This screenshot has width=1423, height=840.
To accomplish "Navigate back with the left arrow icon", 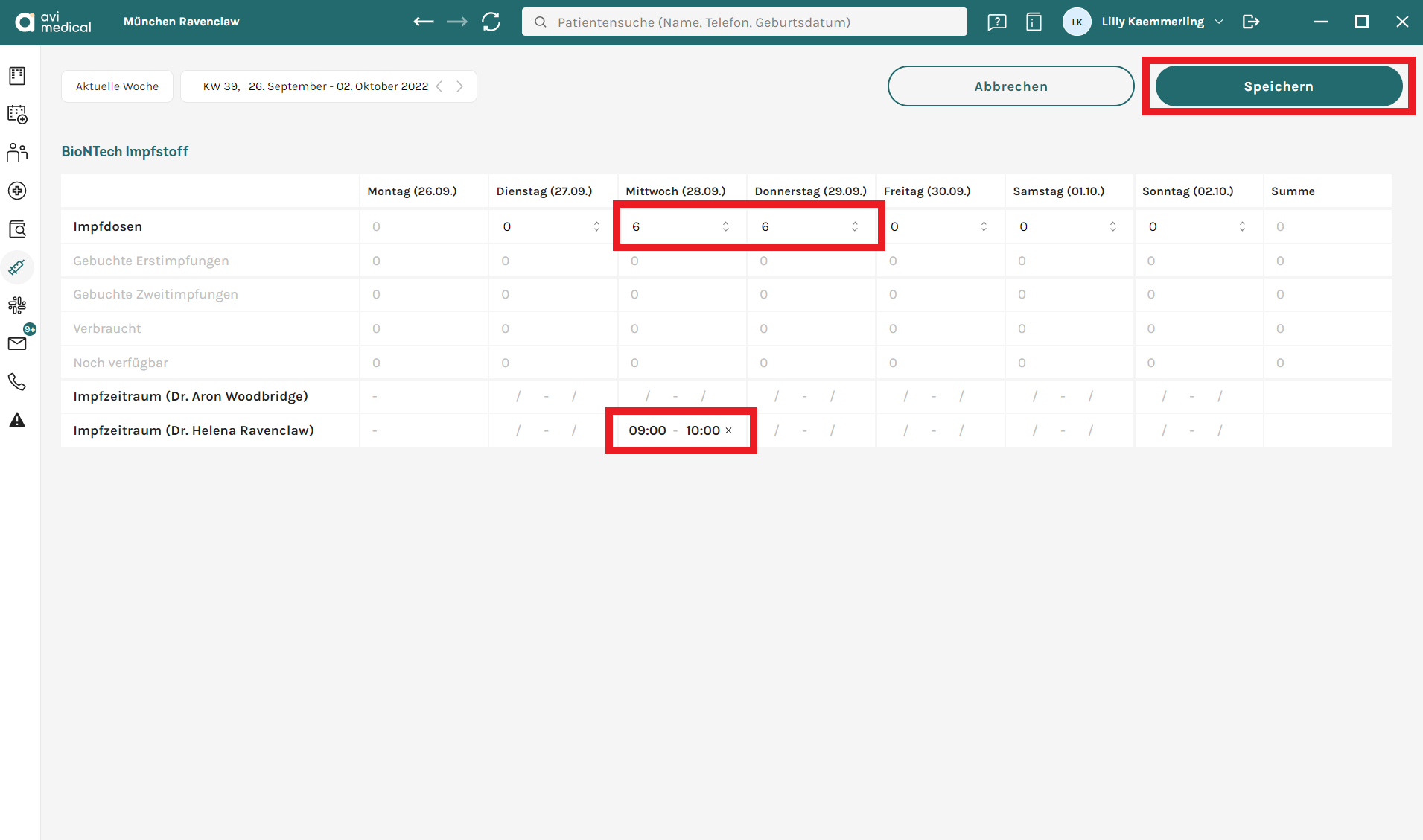I will tap(424, 22).
